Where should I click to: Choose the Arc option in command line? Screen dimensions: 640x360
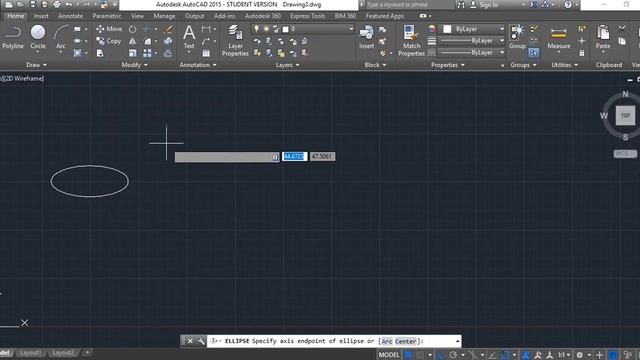click(x=387, y=341)
